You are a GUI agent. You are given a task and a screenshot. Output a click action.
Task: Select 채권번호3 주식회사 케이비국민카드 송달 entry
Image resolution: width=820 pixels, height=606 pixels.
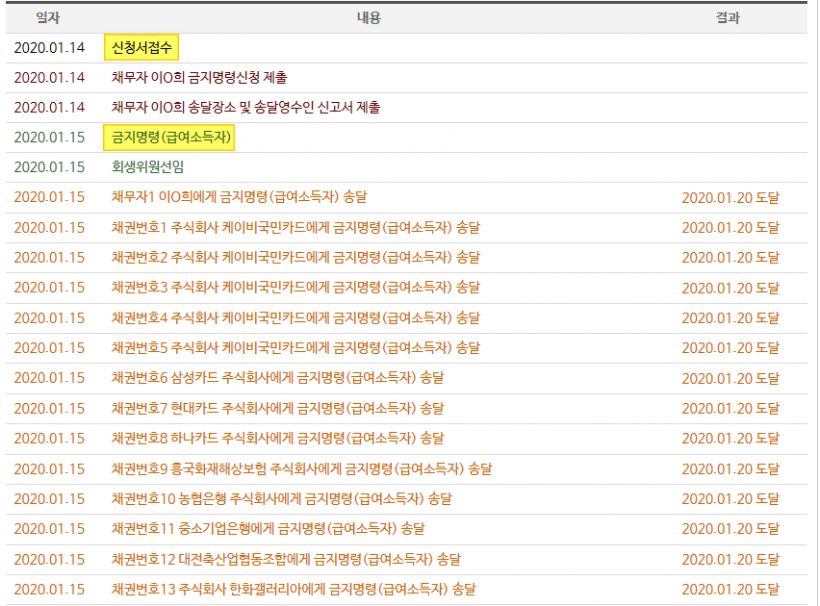(295, 287)
